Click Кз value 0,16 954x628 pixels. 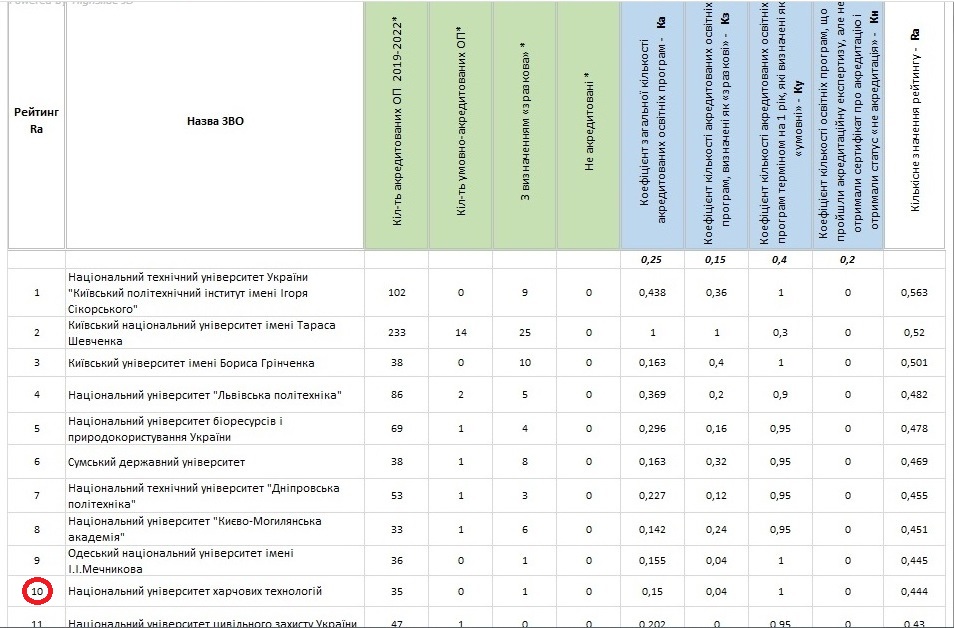tap(716, 428)
